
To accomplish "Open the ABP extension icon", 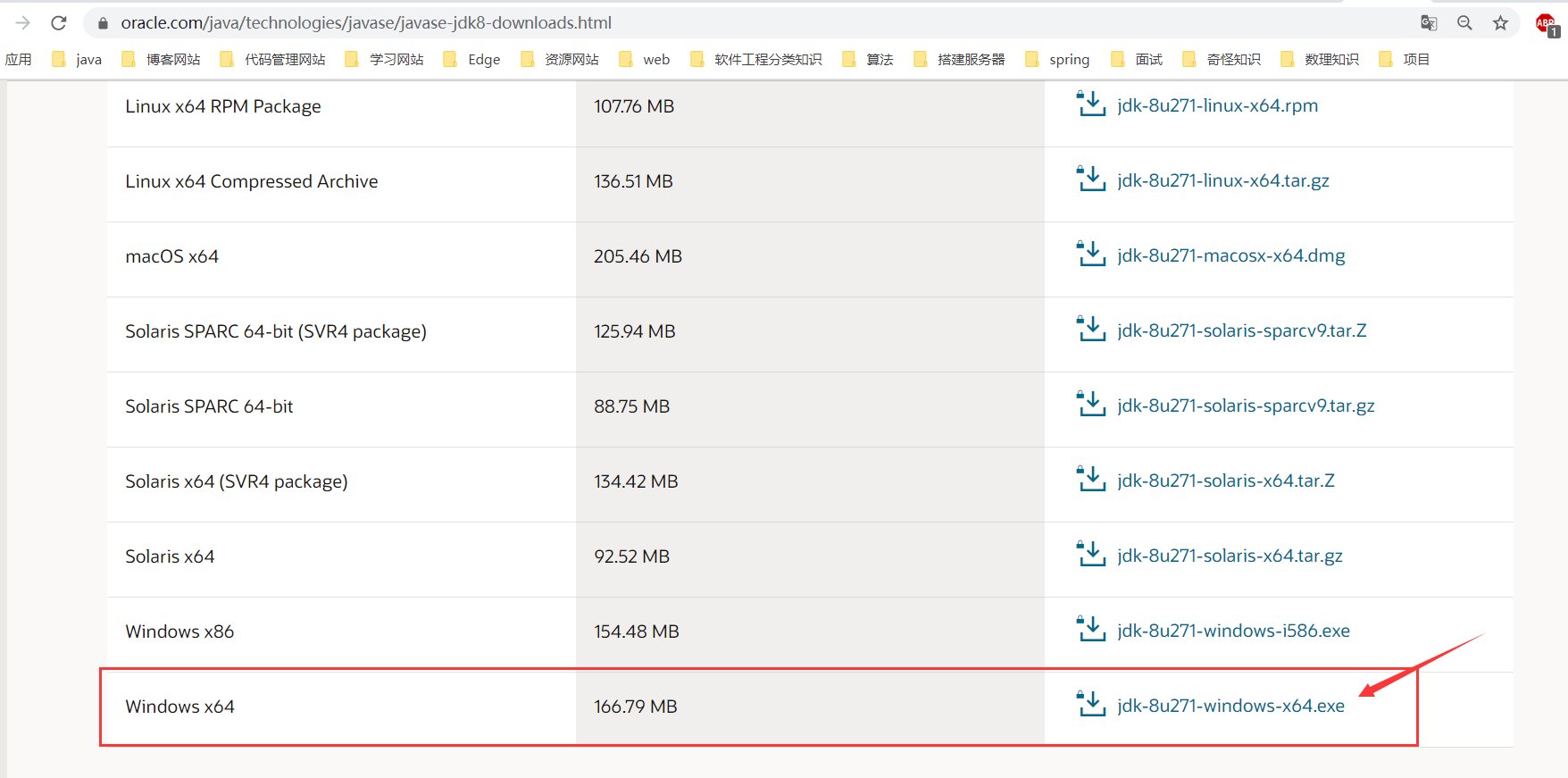I will click(1547, 24).
